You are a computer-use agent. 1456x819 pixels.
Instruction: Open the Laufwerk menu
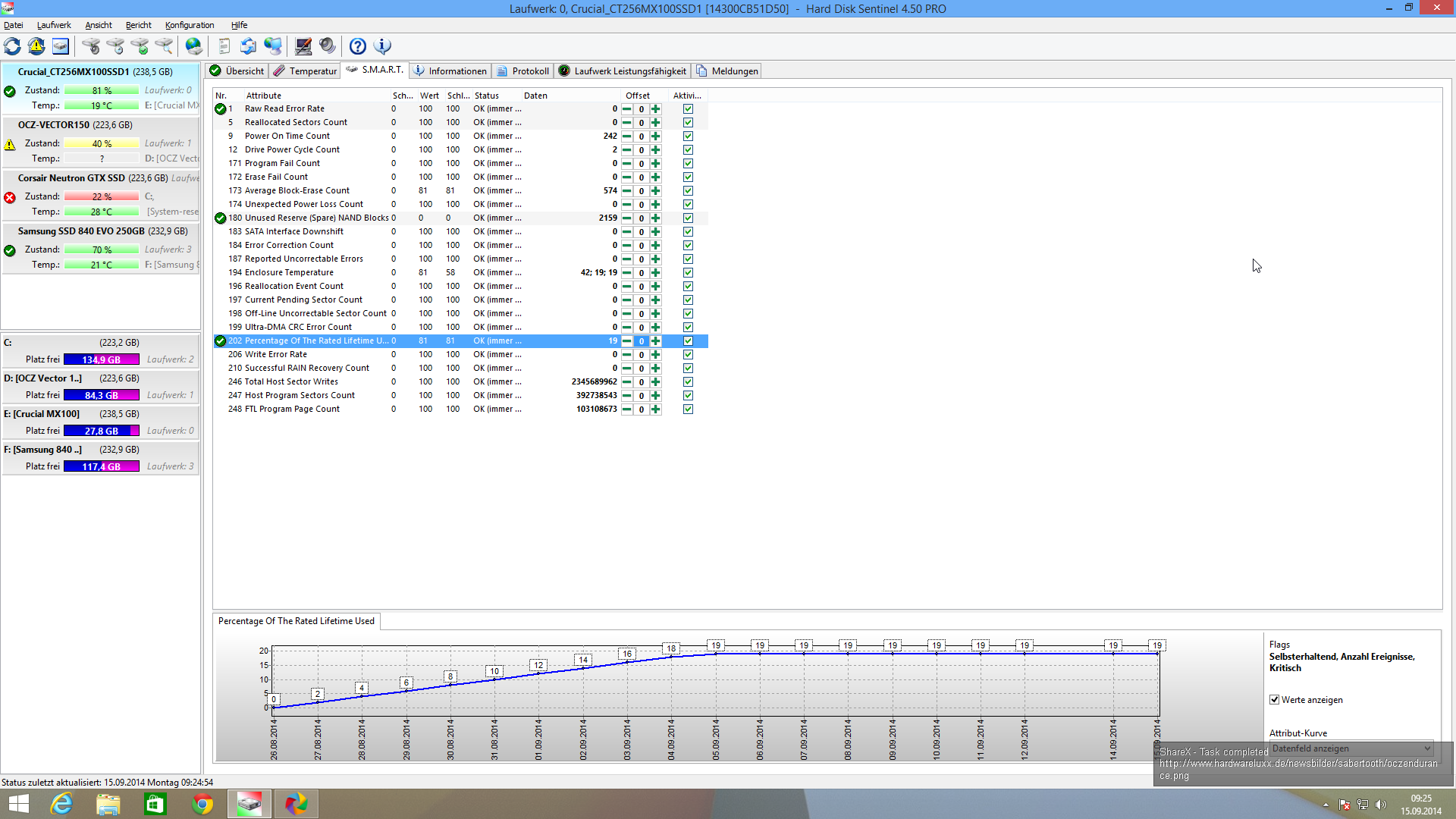pos(54,25)
